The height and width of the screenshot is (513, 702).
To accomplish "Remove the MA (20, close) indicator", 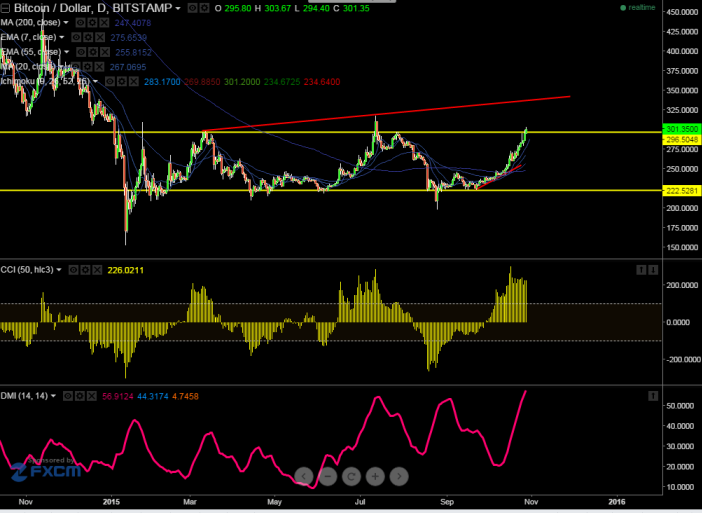I will [x=99, y=67].
